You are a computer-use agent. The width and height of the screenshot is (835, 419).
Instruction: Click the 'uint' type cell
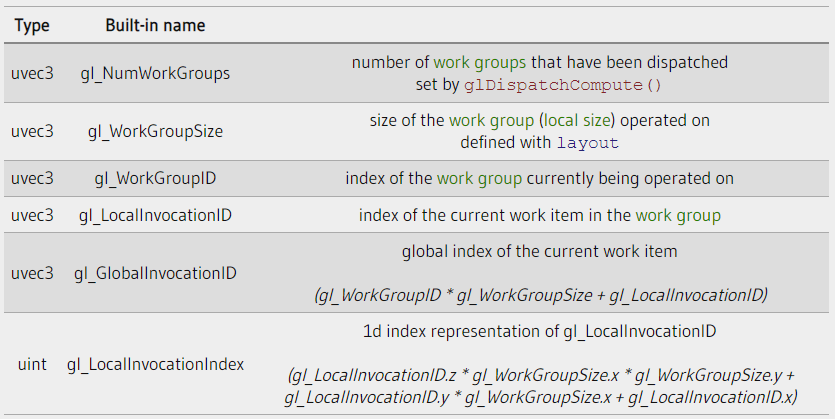32,364
